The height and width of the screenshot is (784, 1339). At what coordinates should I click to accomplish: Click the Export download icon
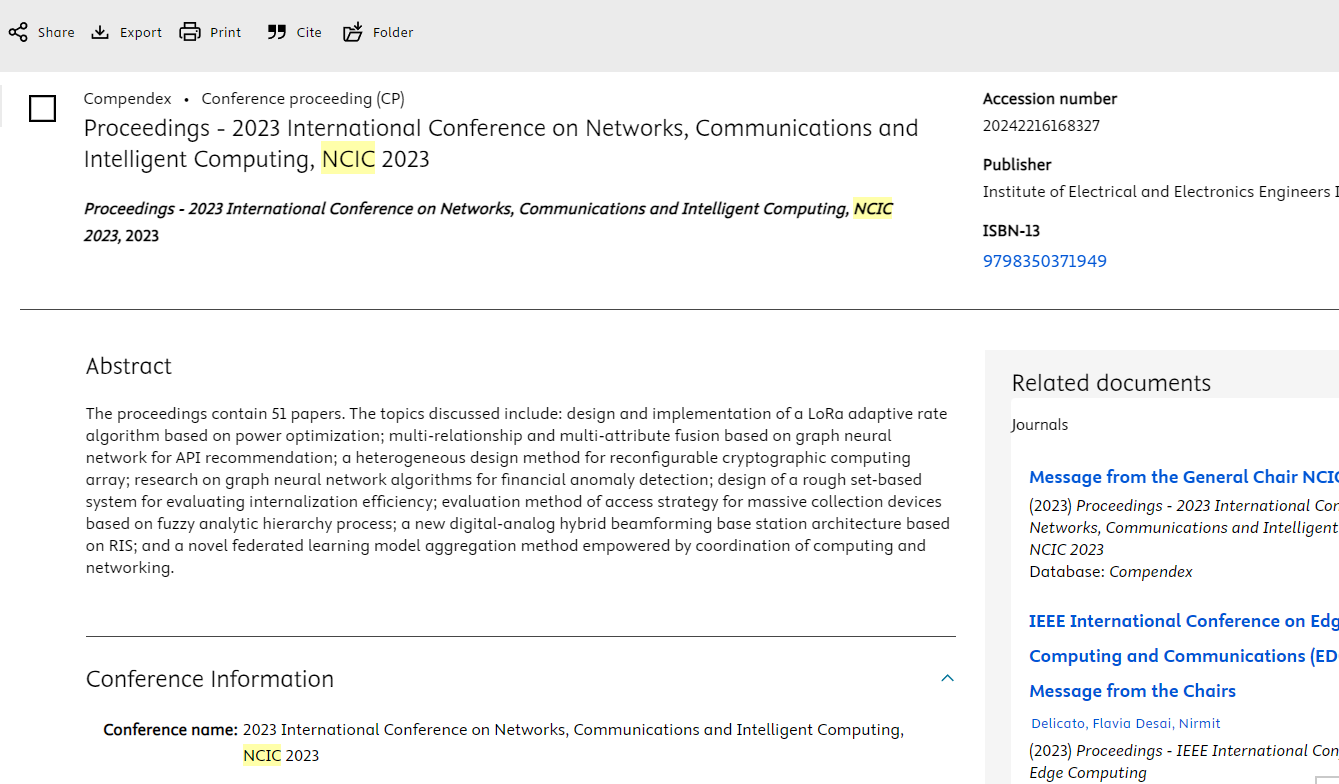coord(100,32)
